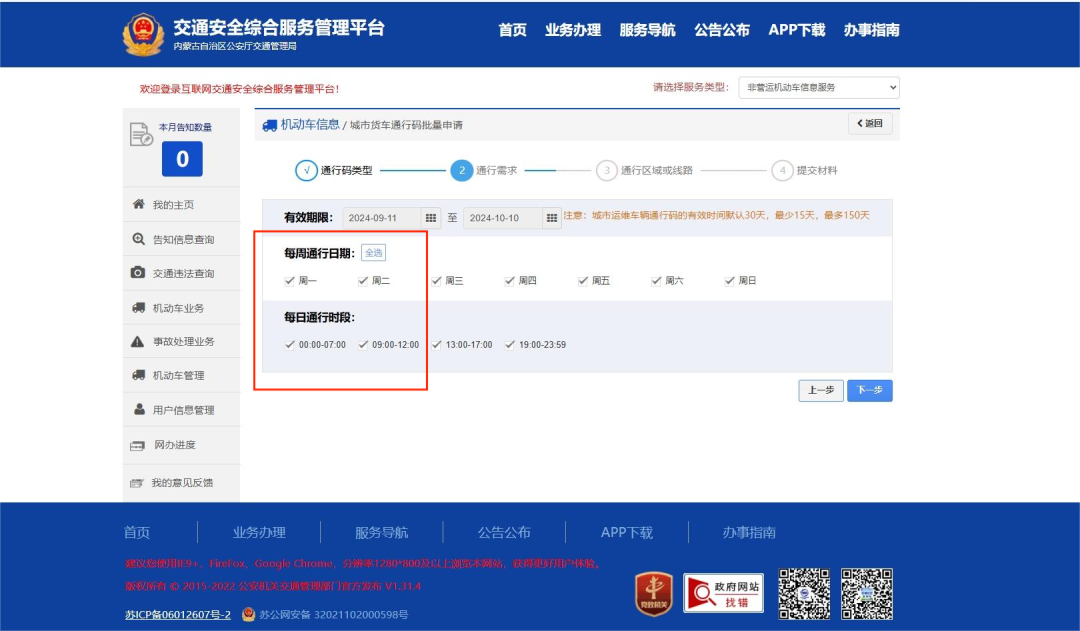Screen dimensions: 1080x631
Task: Click the 返回 back button
Action: (x=870, y=123)
